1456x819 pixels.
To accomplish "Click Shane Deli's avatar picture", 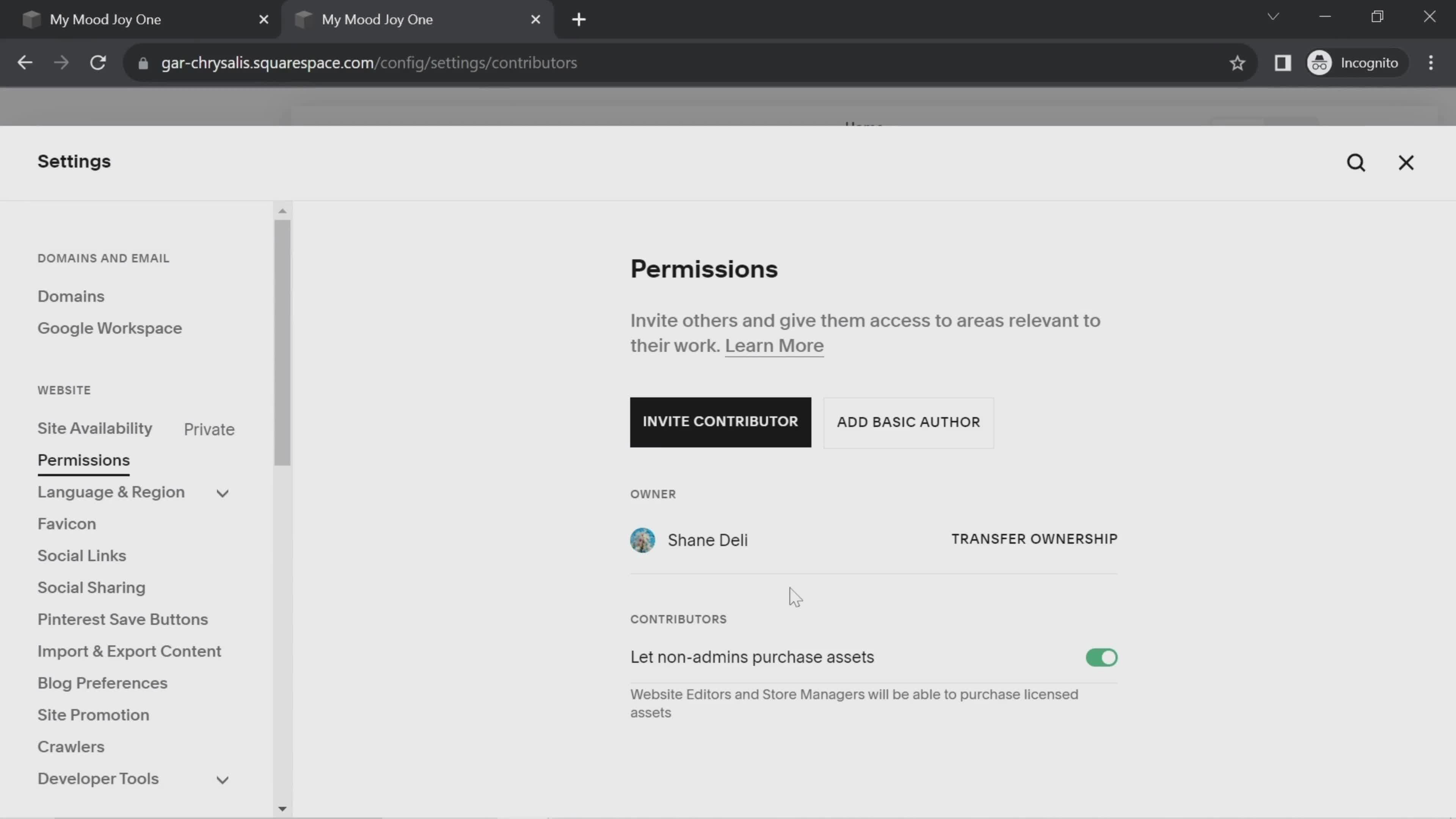I will (643, 540).
